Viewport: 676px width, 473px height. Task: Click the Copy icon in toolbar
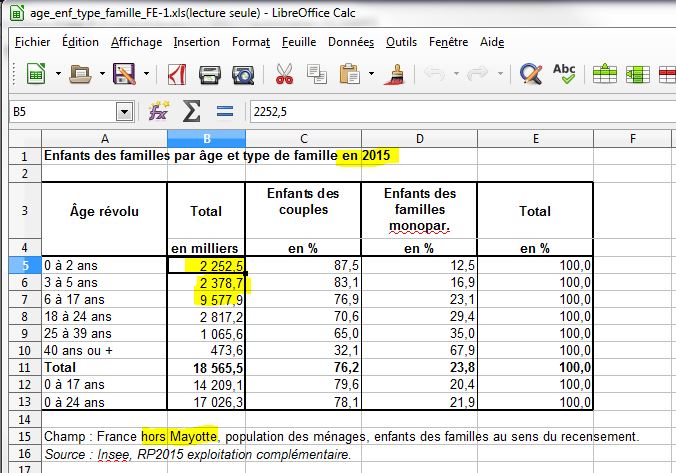coord(316,75)
